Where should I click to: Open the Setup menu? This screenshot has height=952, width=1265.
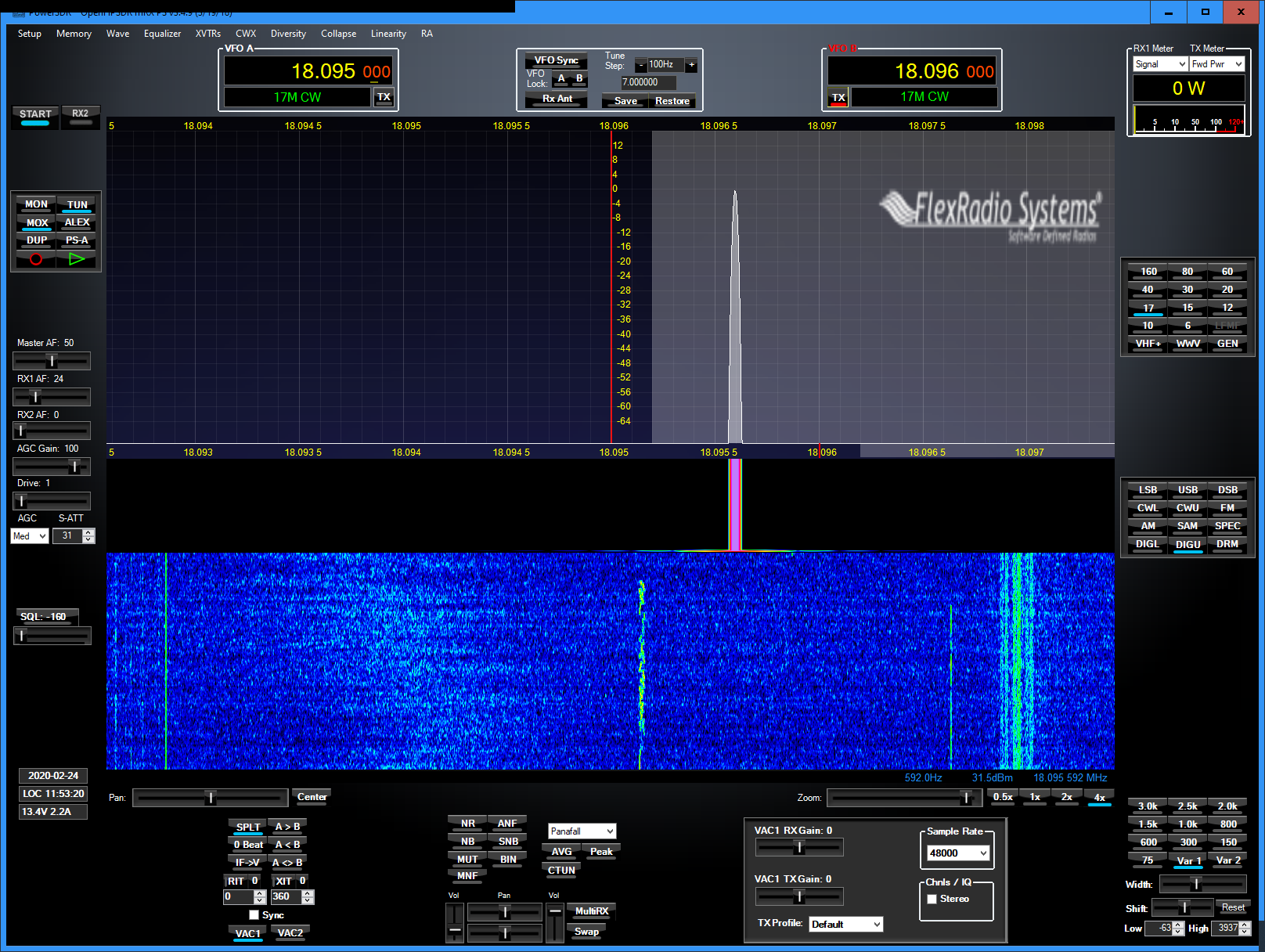pos(30,34)
